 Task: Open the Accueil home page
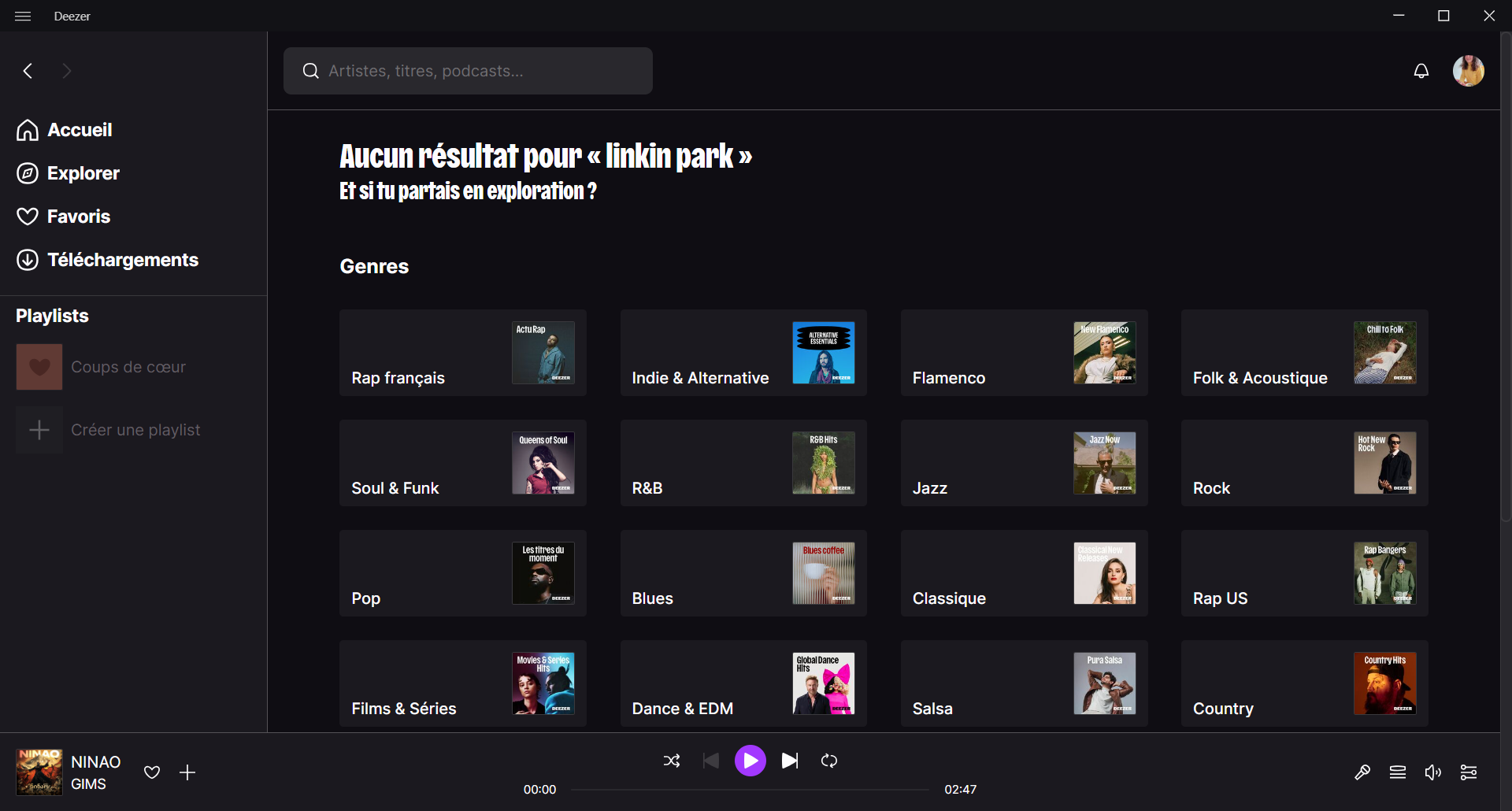(65, 130)
